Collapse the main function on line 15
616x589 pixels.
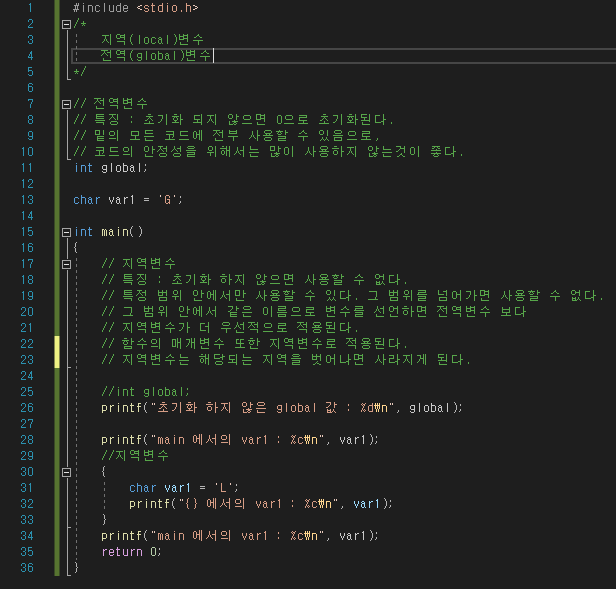(x=66, y=232)
